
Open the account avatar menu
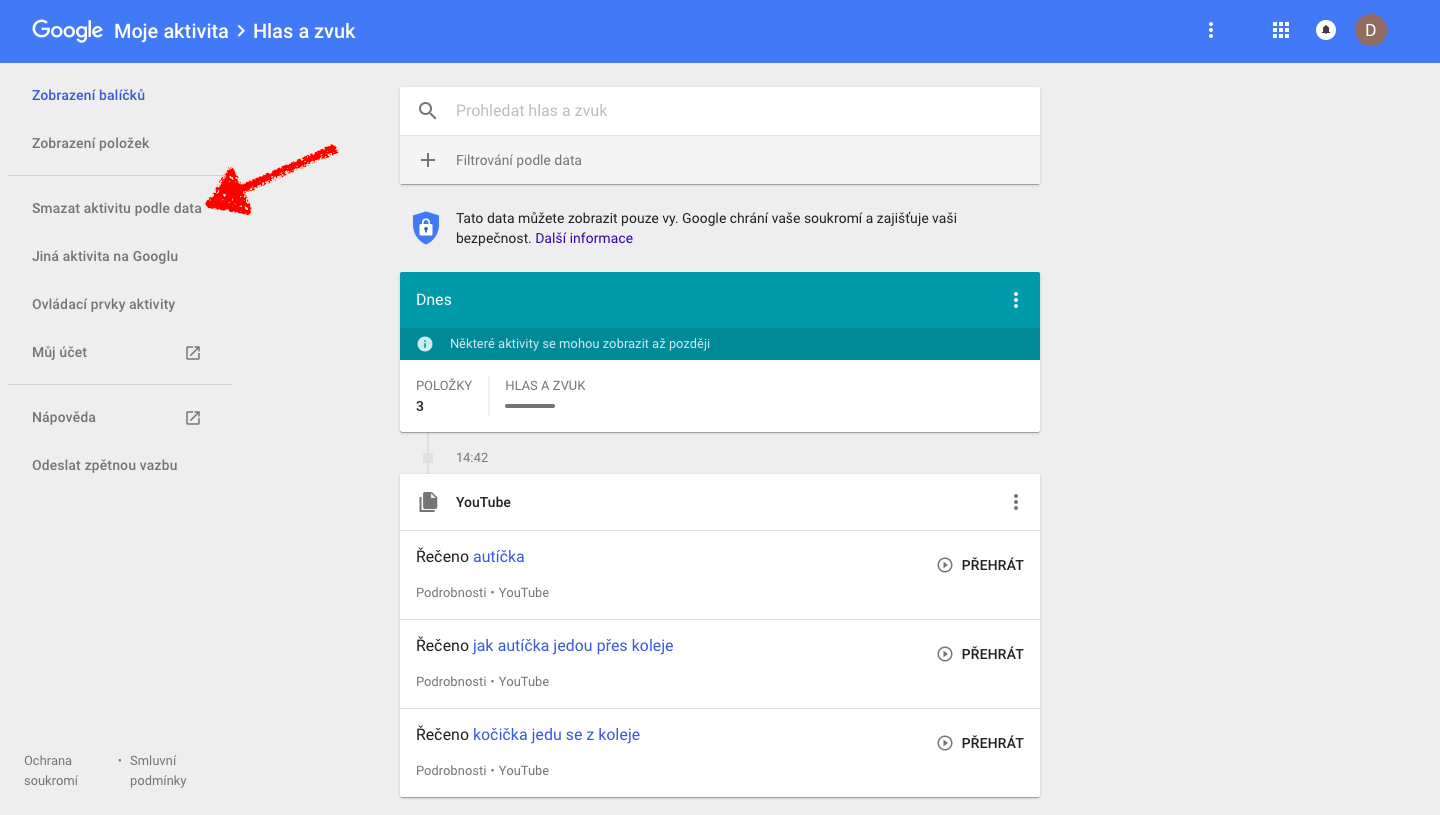tap(1371, 30)
